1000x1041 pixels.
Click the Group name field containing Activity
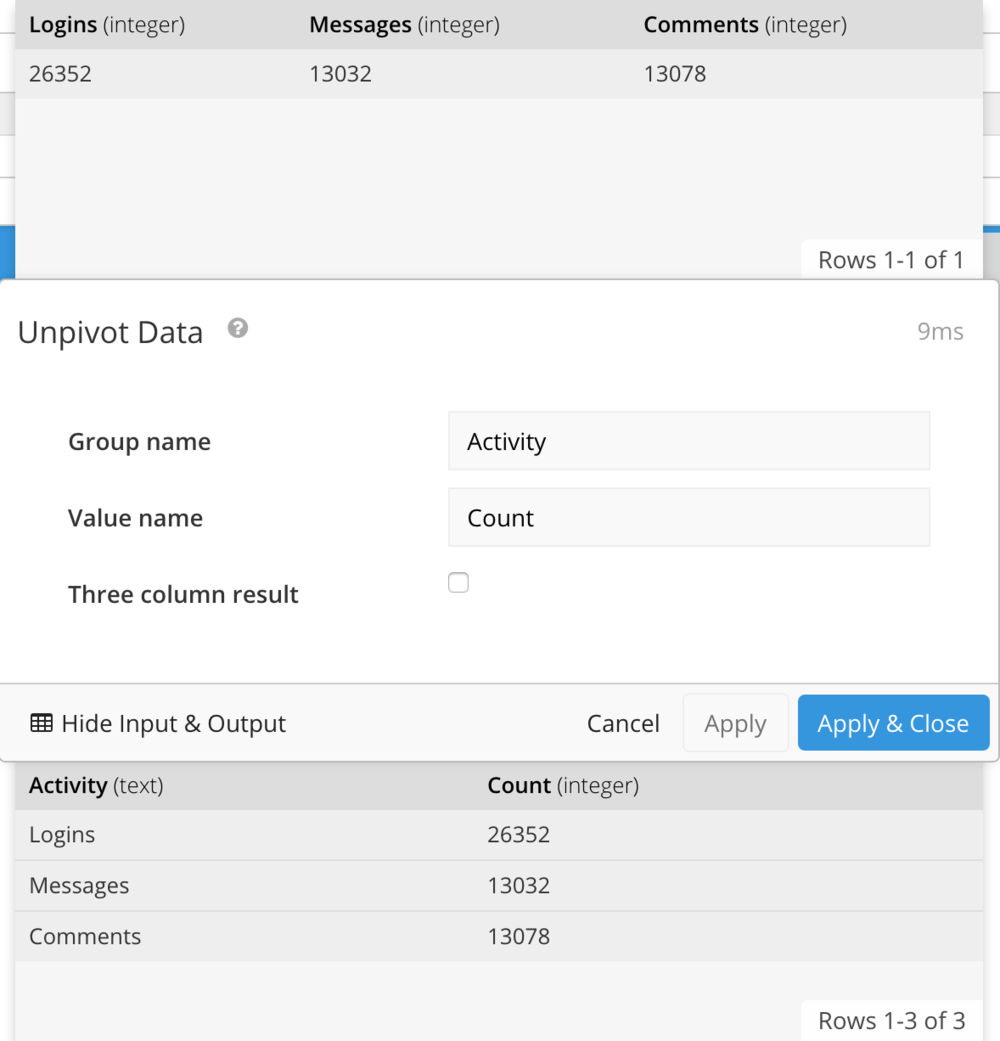tap(689, 441)
